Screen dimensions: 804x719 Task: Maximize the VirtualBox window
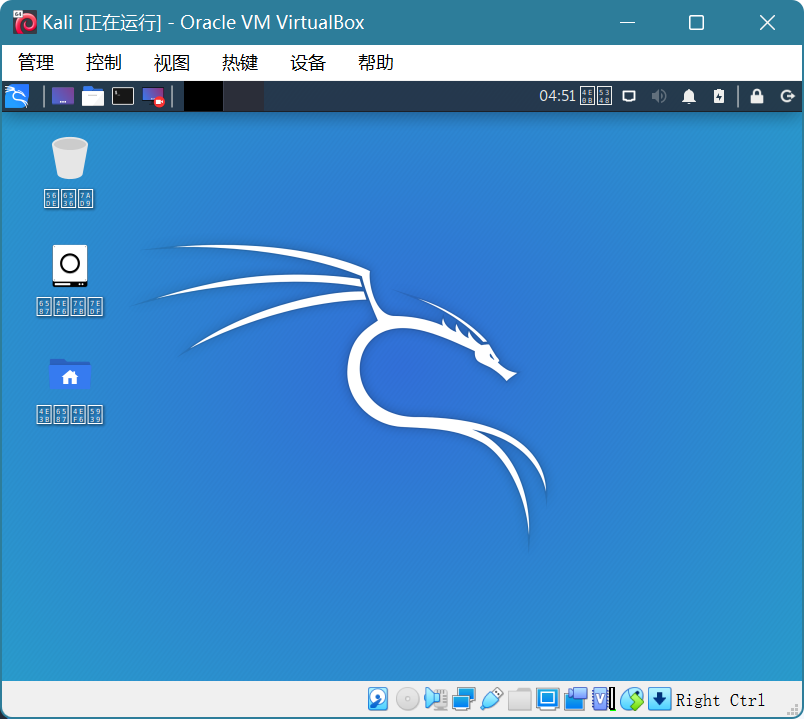(696, 23)
